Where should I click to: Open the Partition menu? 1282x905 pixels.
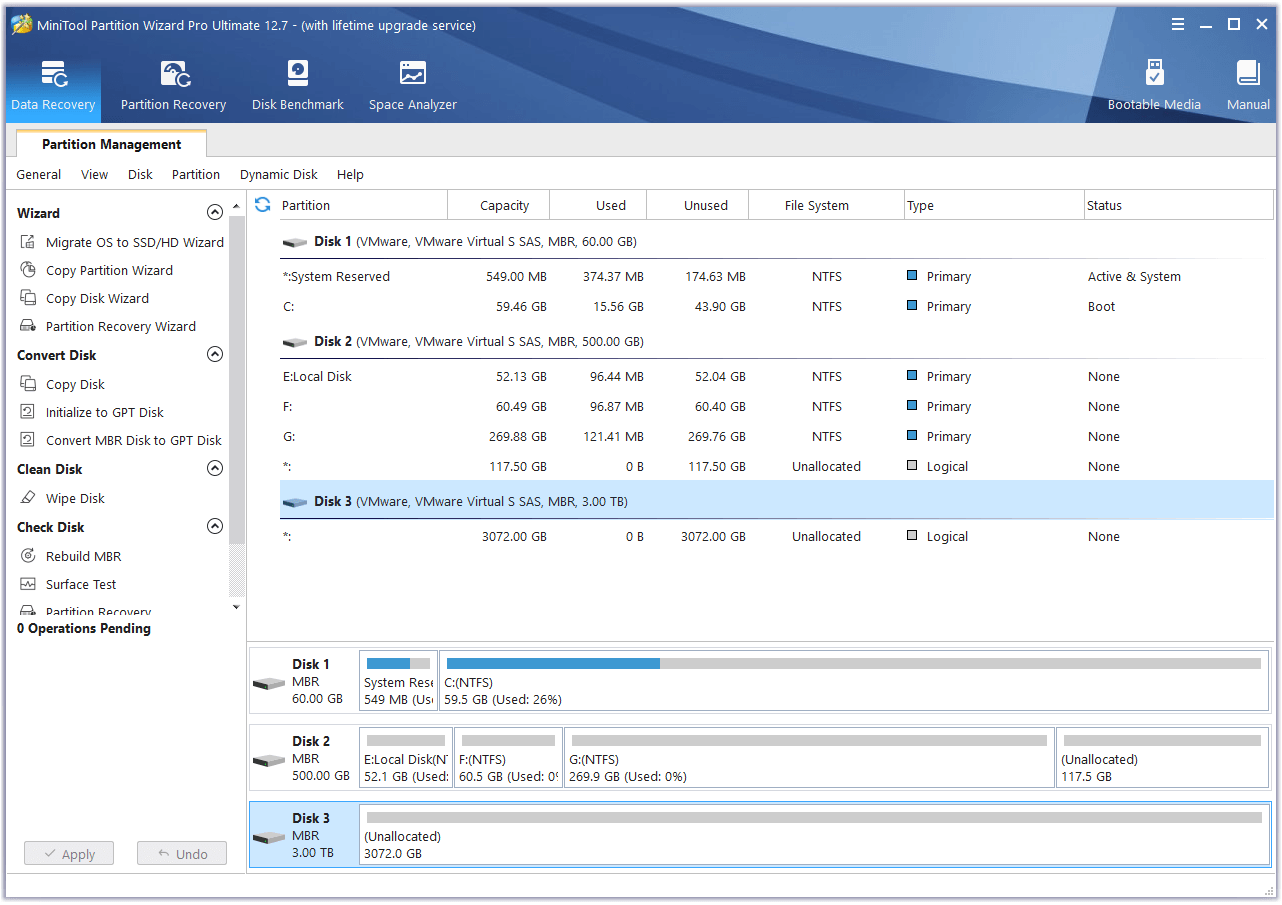point(196,174)
